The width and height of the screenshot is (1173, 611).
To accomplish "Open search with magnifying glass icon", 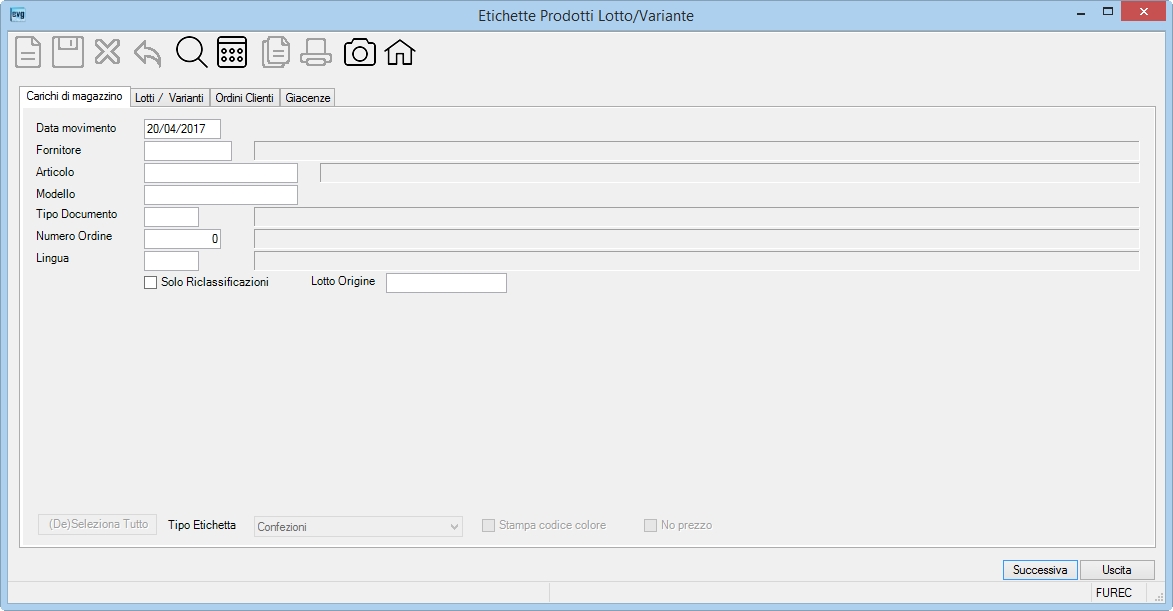I will click(x=192, y=52).
